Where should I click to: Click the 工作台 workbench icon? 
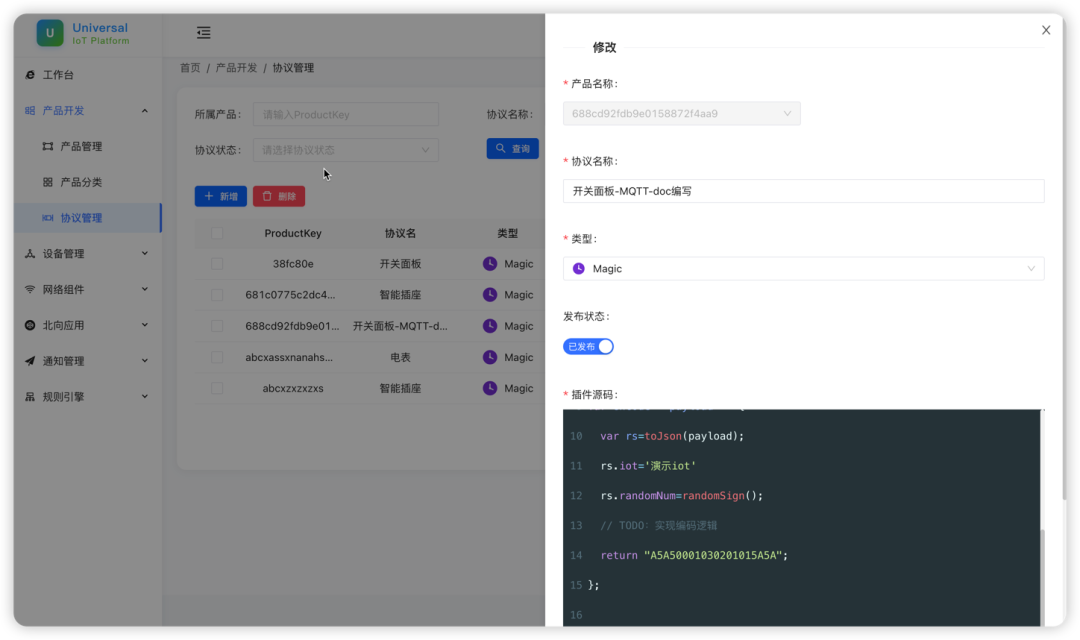click(30, 75)
